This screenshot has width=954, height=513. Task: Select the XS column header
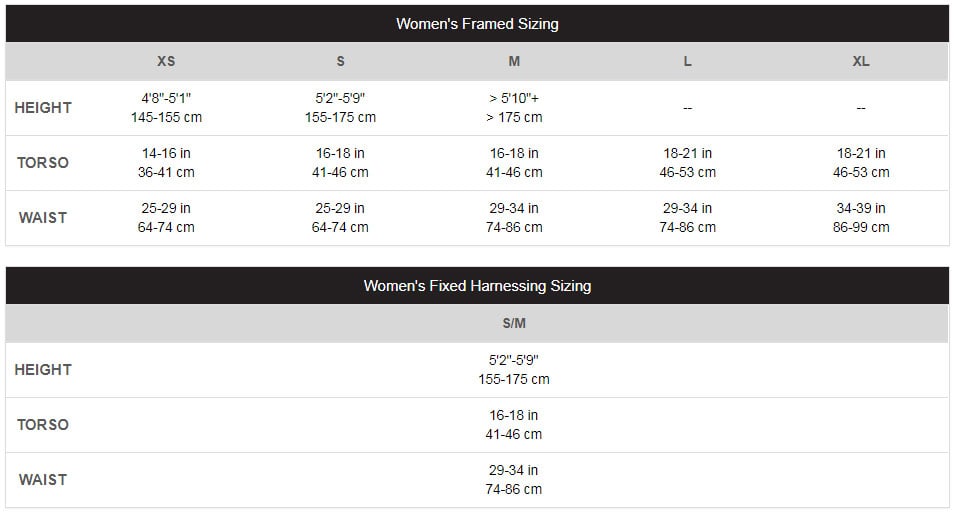point(166,61)
